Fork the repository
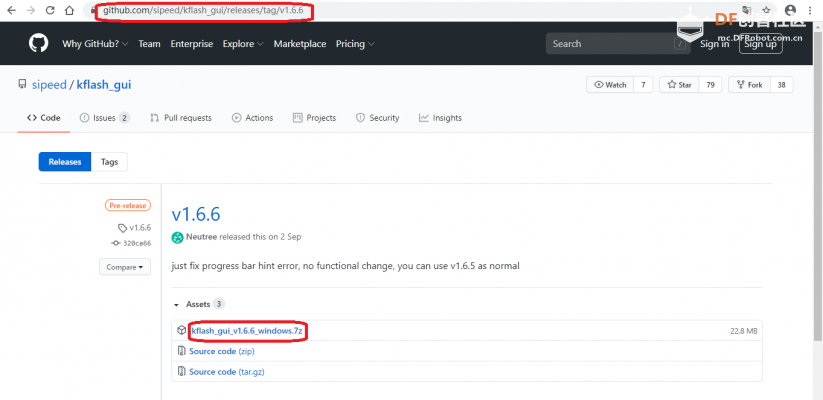The width and height of the screenshot is (823, 400). click(749, 85)
